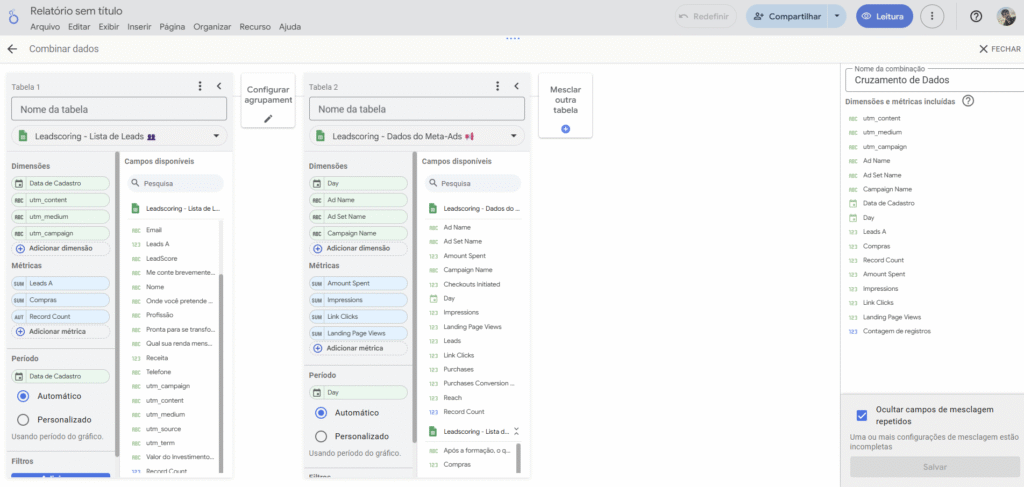Click Adicionar métrica in Tabela 2
Screen dimensions: 1024x487
click(355, 348)
